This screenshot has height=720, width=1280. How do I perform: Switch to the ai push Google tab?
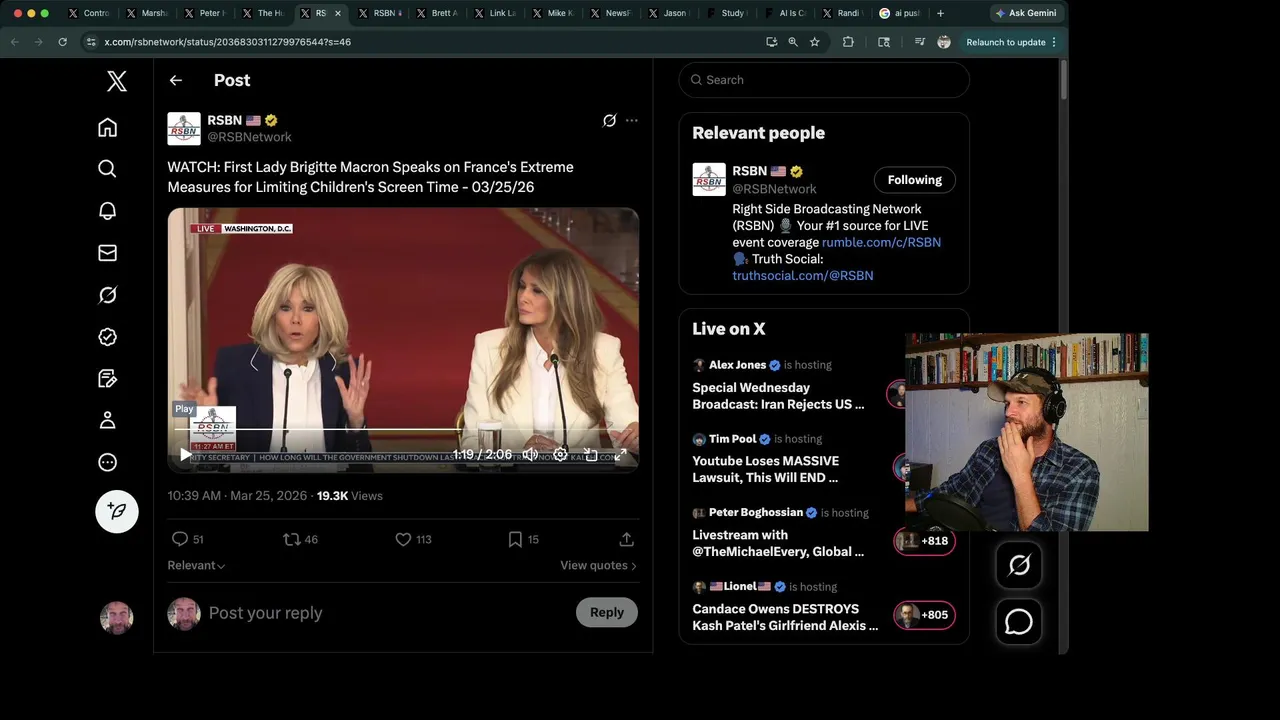(x=900, y=13)
